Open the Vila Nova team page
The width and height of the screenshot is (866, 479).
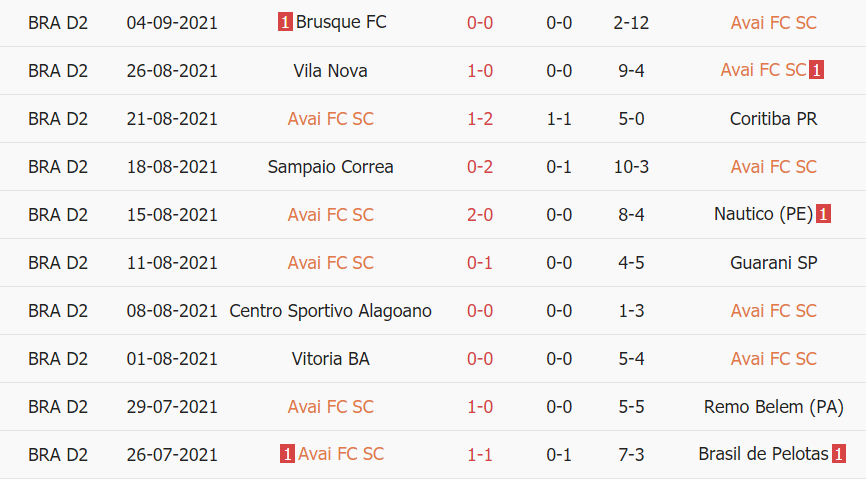click(x=330, y=70)
